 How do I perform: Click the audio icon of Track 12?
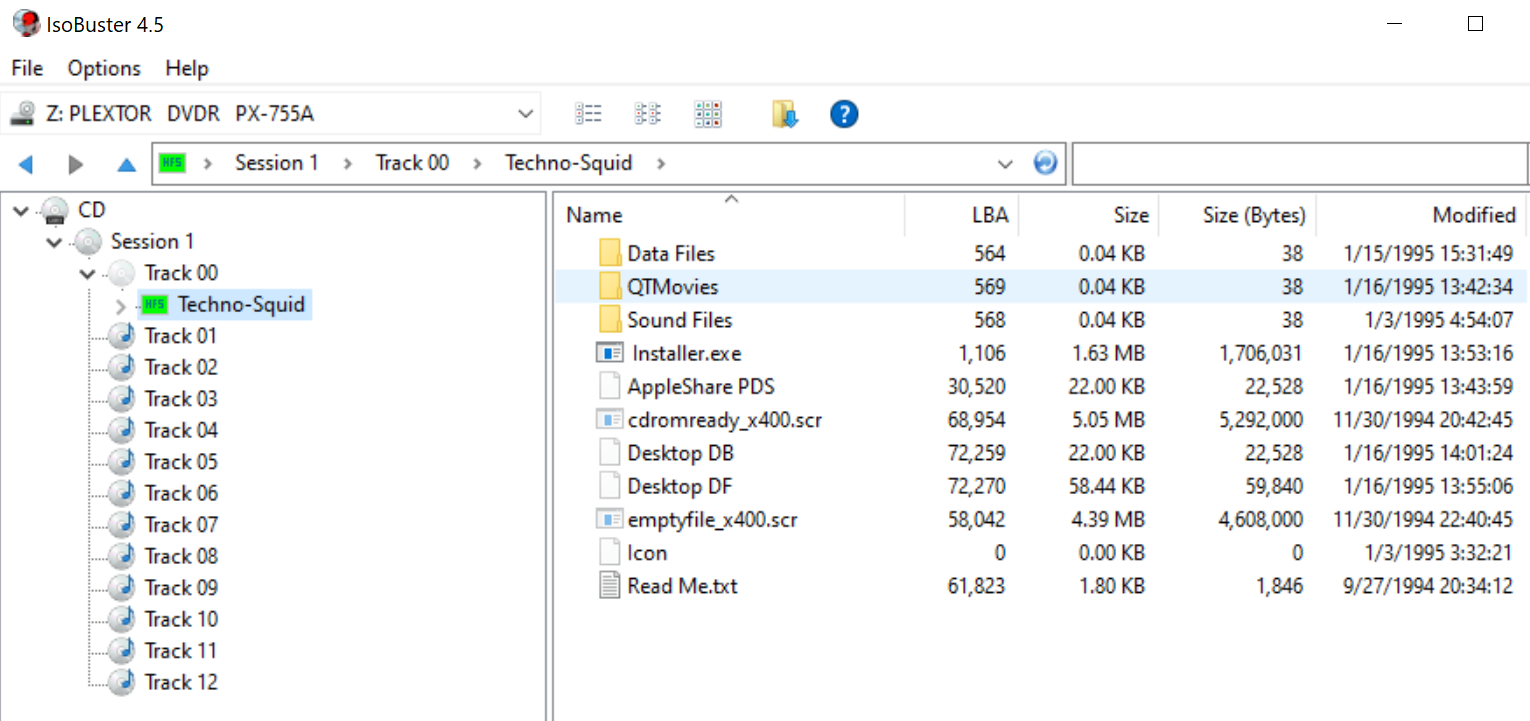point(122,682)
